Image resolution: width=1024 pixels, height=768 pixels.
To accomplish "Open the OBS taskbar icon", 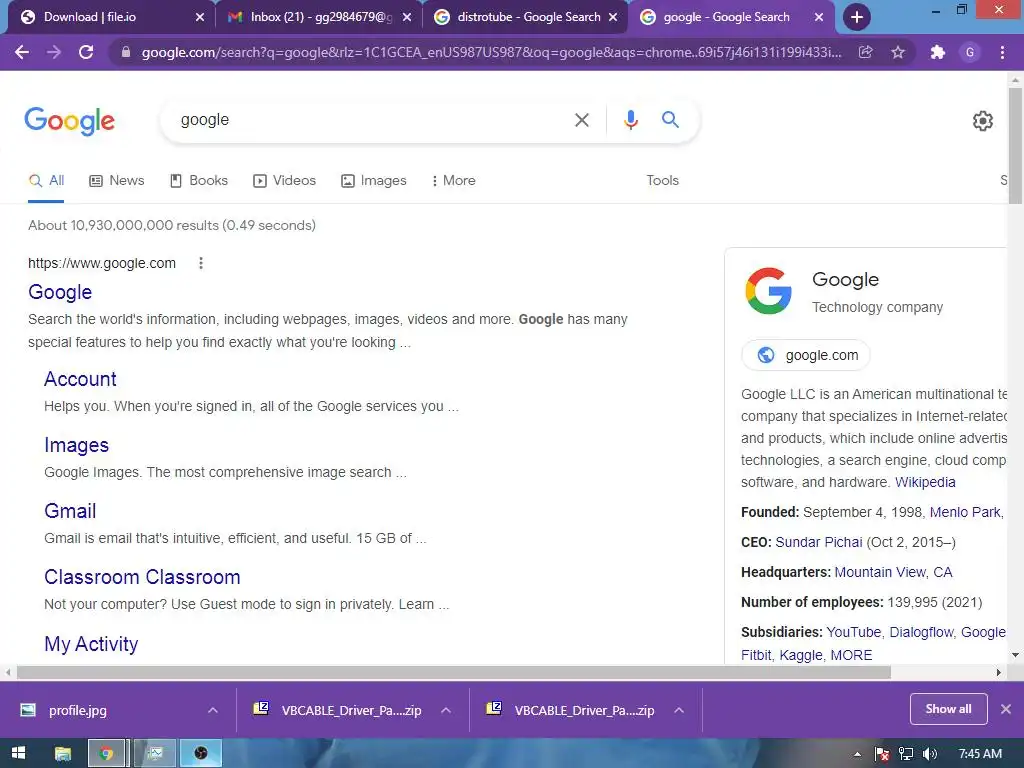I will [200, 754].
